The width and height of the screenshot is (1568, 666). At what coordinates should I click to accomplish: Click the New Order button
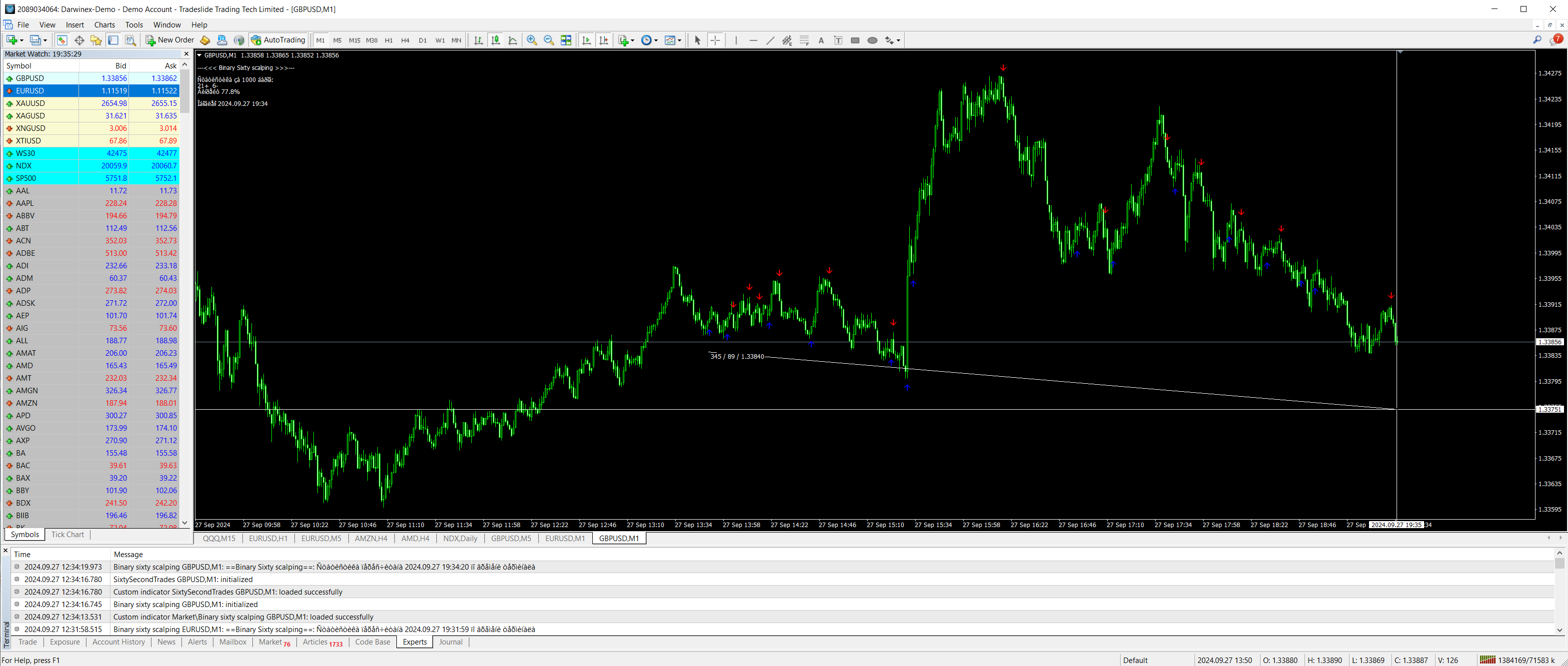(x=170, y=40)
